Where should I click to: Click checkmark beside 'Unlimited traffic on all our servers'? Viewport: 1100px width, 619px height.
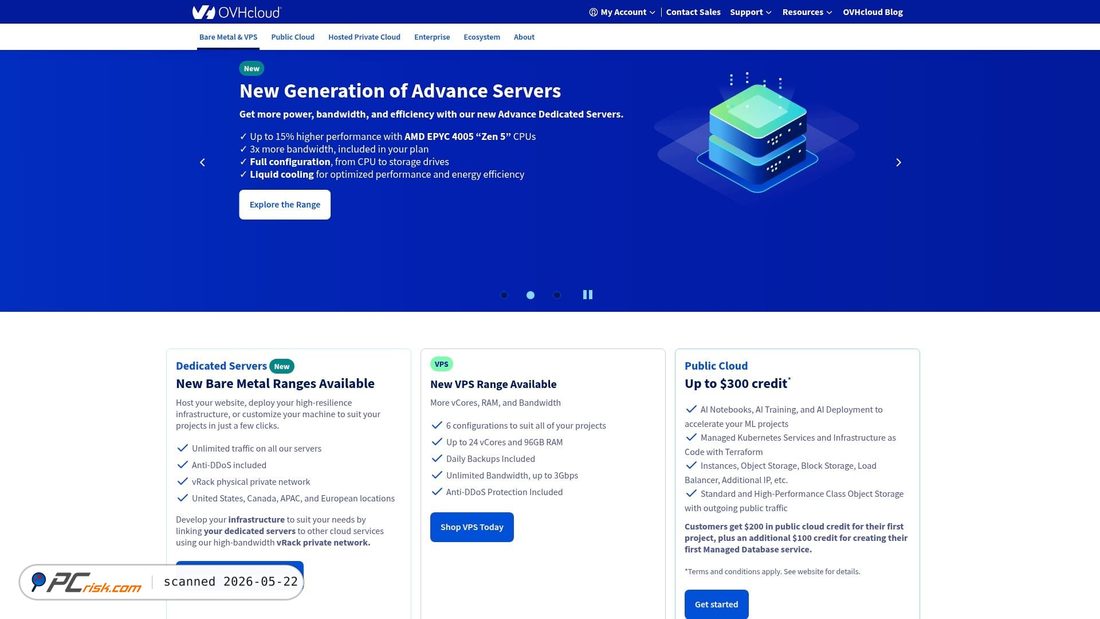(182, 448)
